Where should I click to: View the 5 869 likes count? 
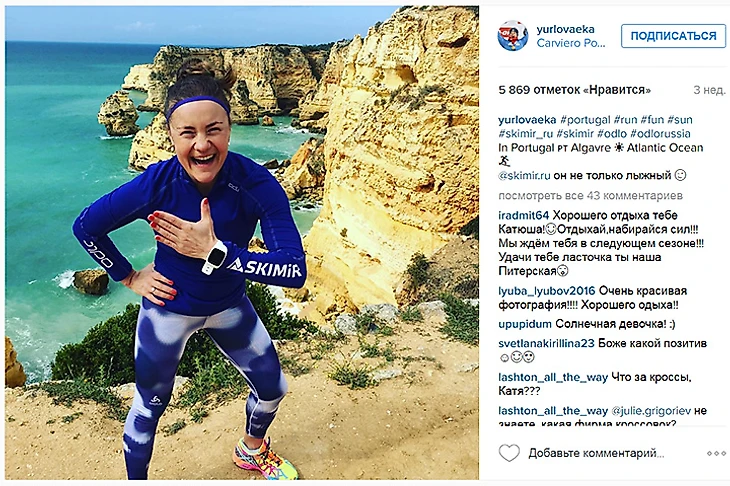click(575, 90)
